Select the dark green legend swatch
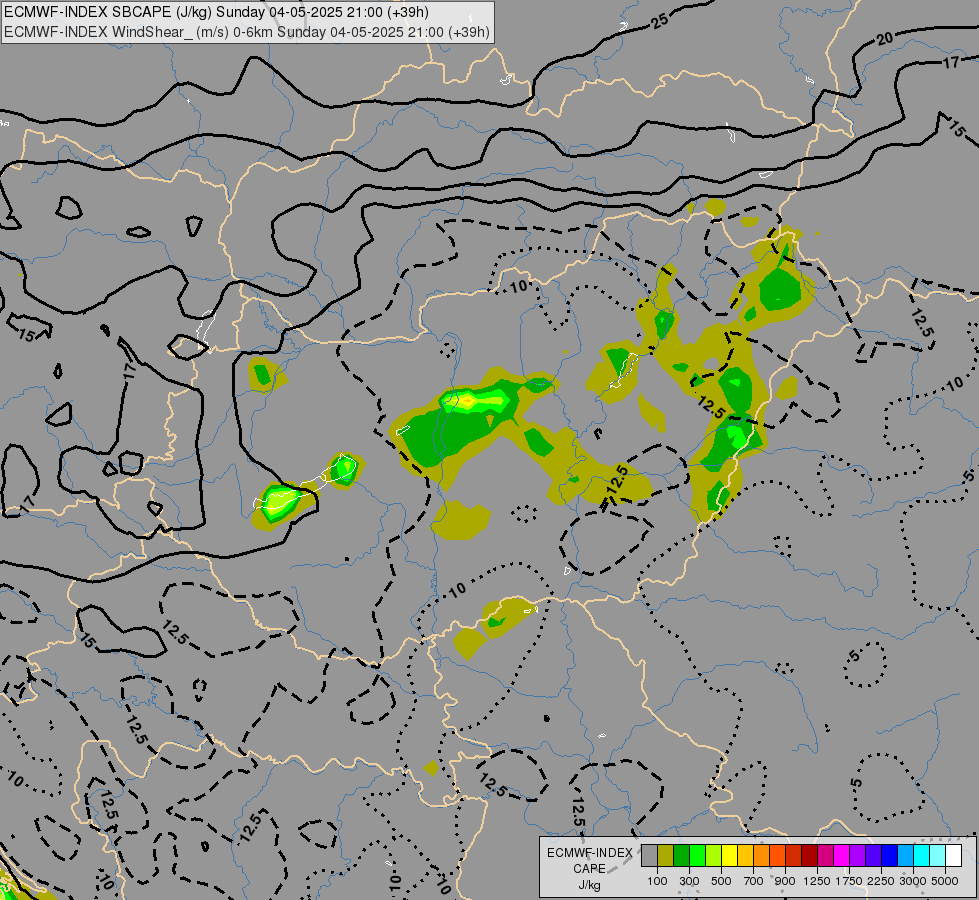The image size is (979, 900). [x=681, y=856]
